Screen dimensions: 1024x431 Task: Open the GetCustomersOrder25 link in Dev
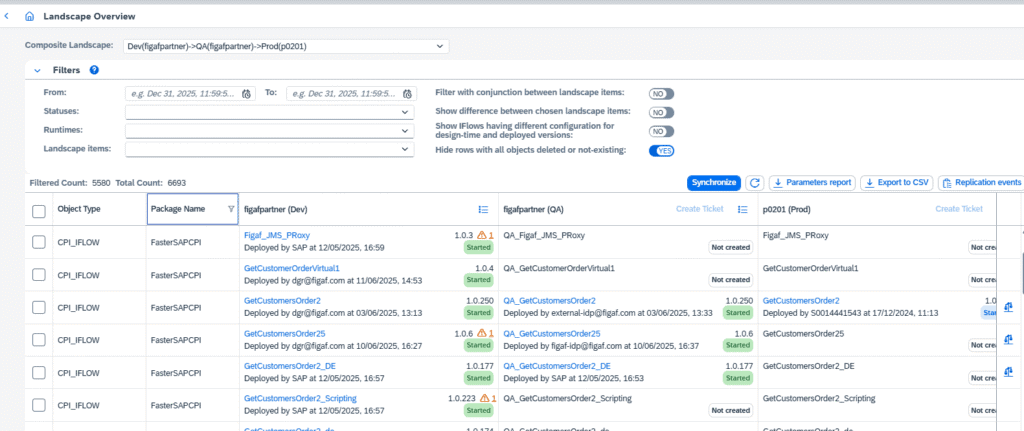click(x=285, y=333)
